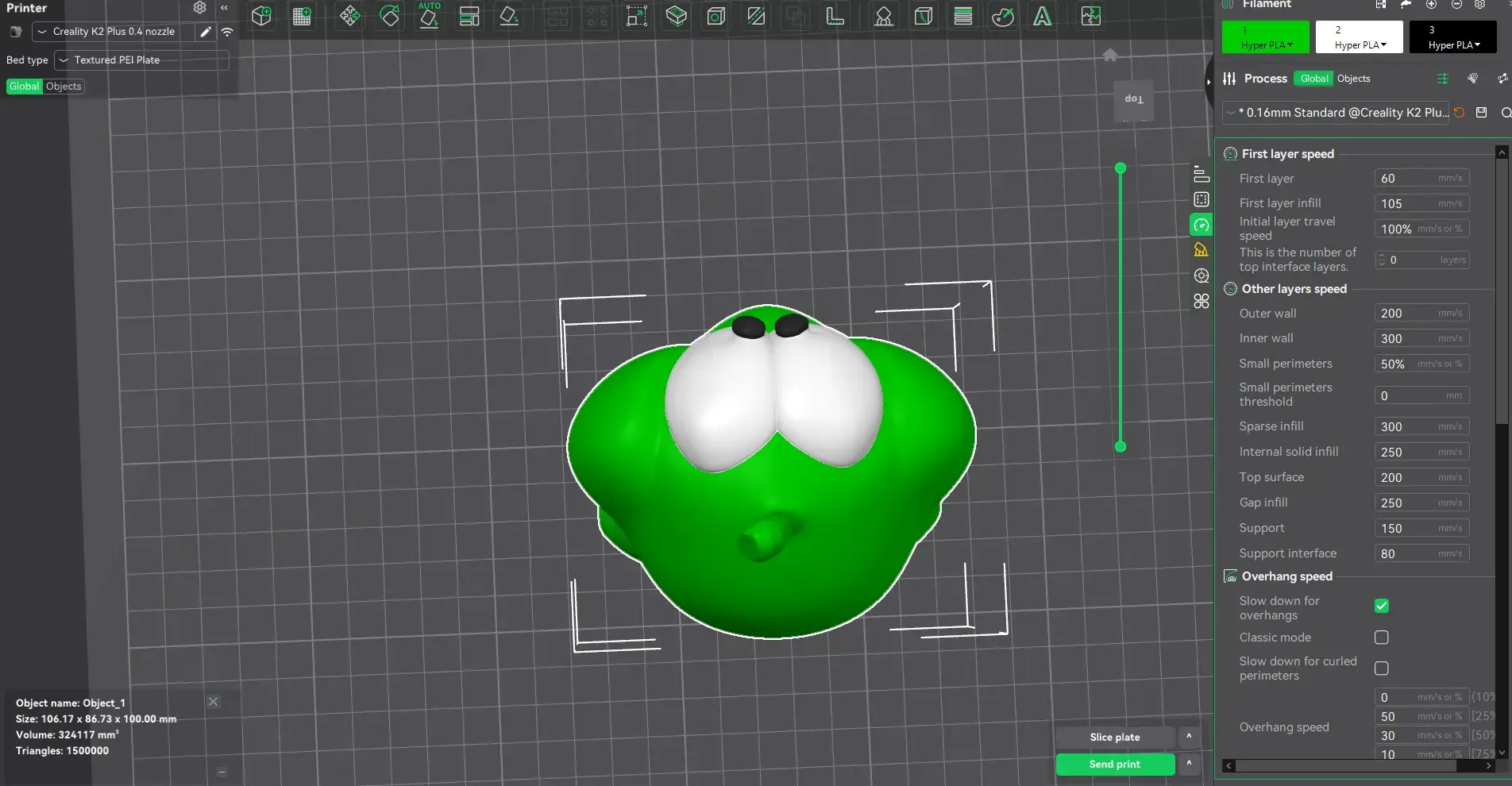Open the Speed settings tab icon
The height and width of the screenshot is (786, 1512).
tap(1201, 225)
